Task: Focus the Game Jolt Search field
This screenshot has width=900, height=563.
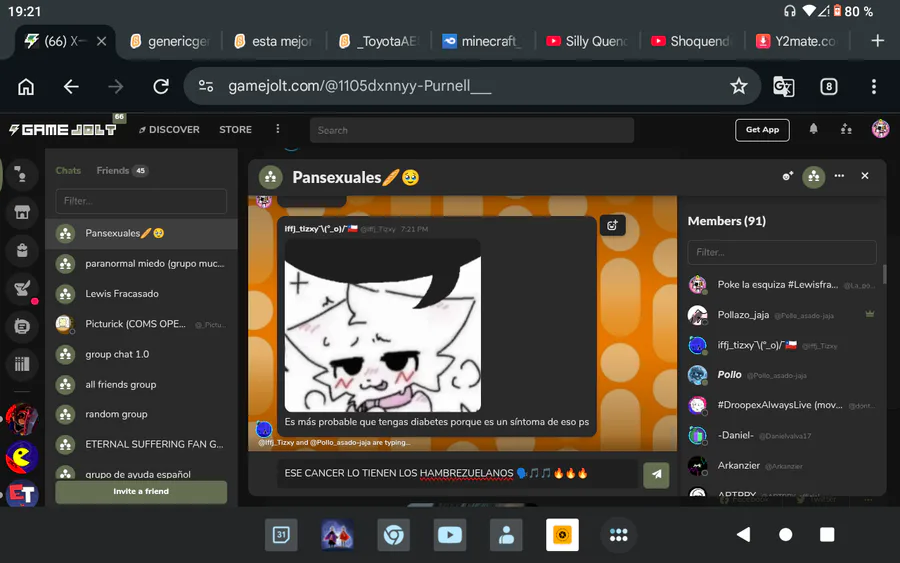Action: 472,130
